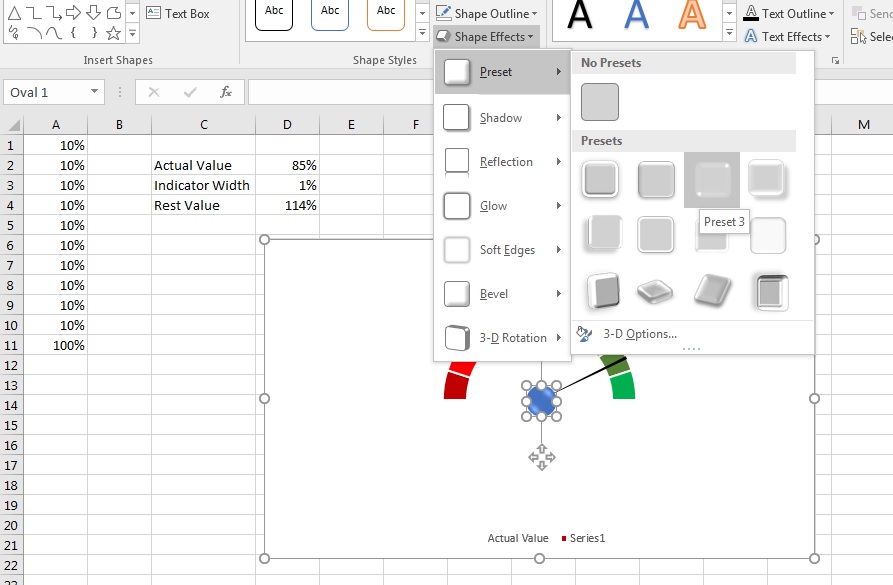Select the down arrow shape

click(93, 13)
